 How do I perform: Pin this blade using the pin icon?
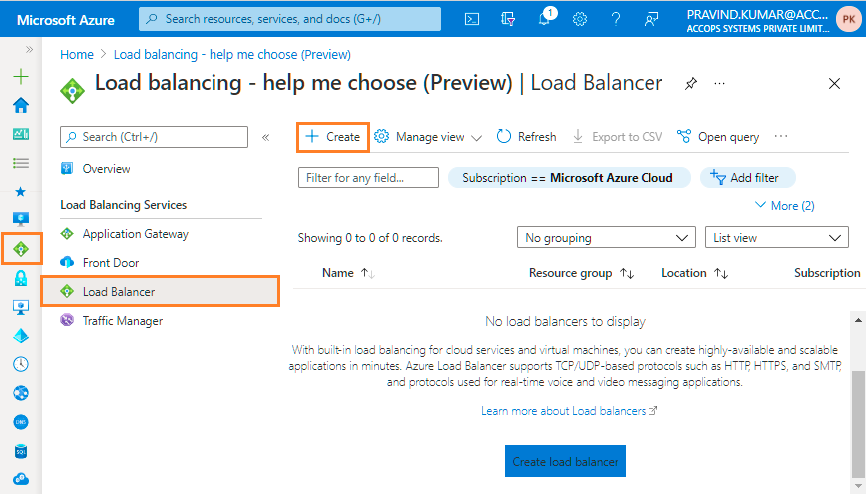pos(690,84)
